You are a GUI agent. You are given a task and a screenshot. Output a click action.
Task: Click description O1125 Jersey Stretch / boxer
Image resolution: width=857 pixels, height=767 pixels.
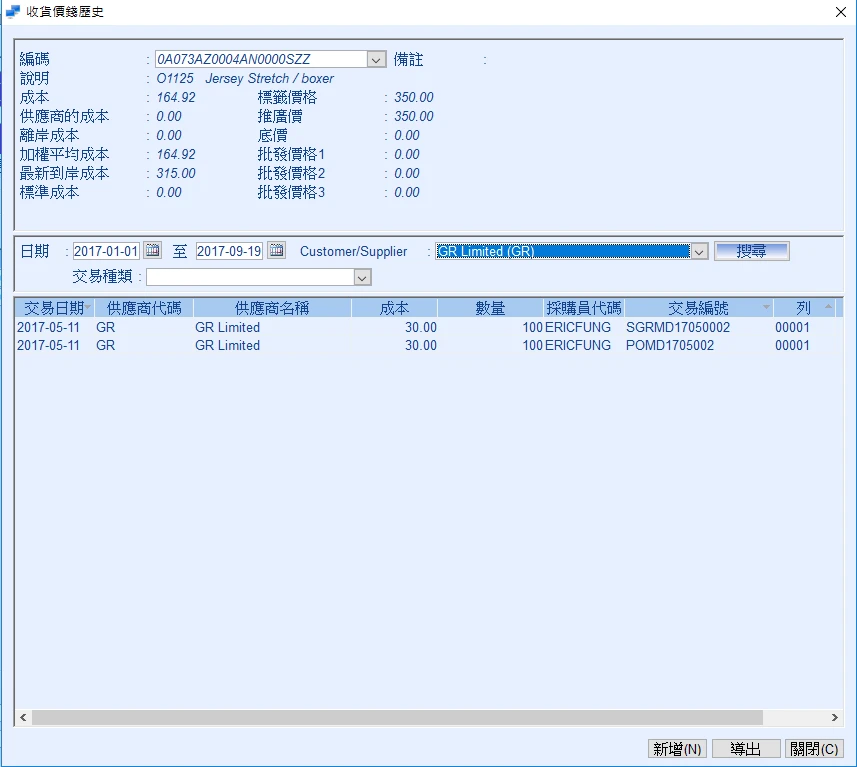pos(245,78)
